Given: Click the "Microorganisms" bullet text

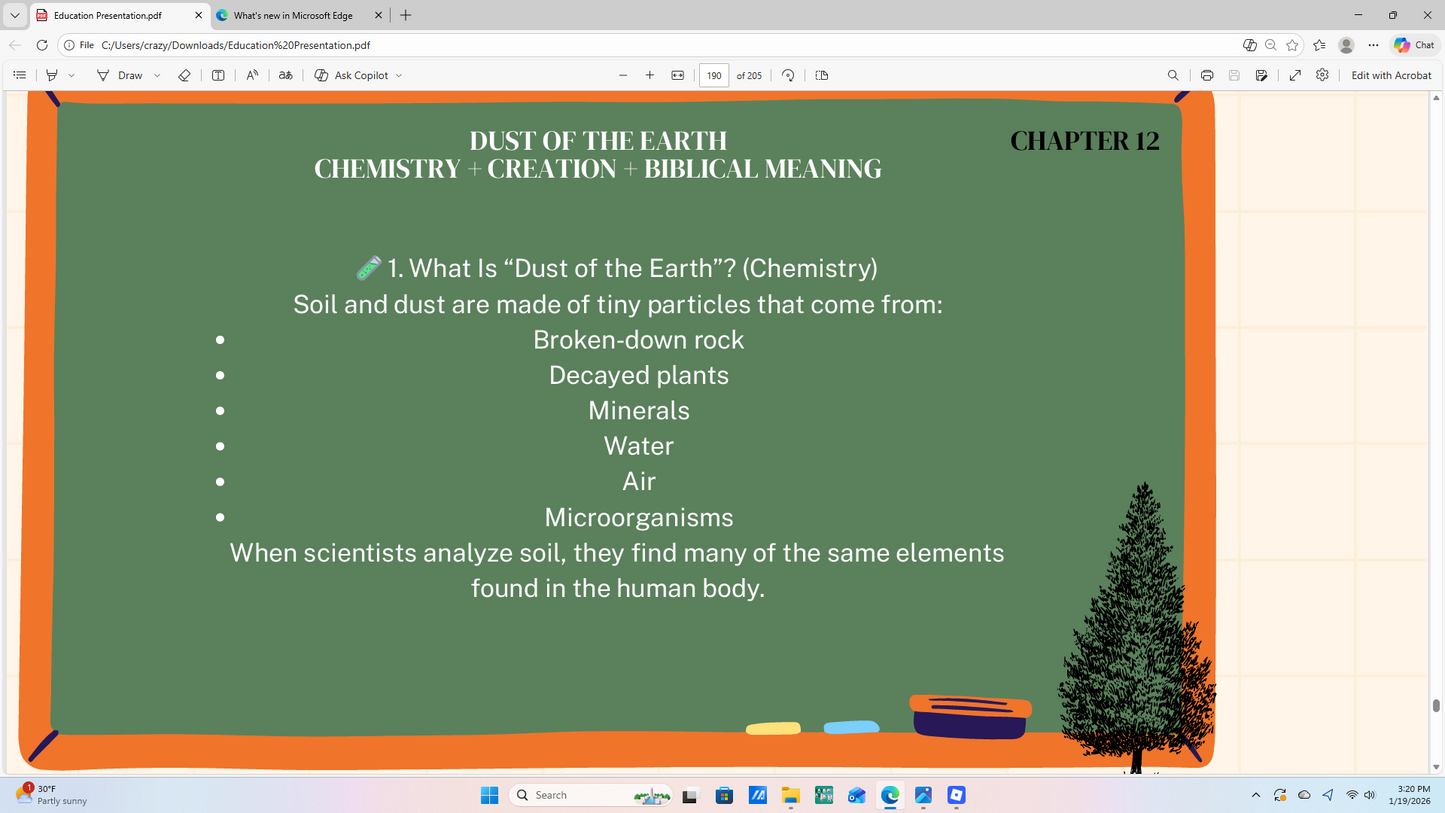Looking at the screenshot, I should click(638, 517).
